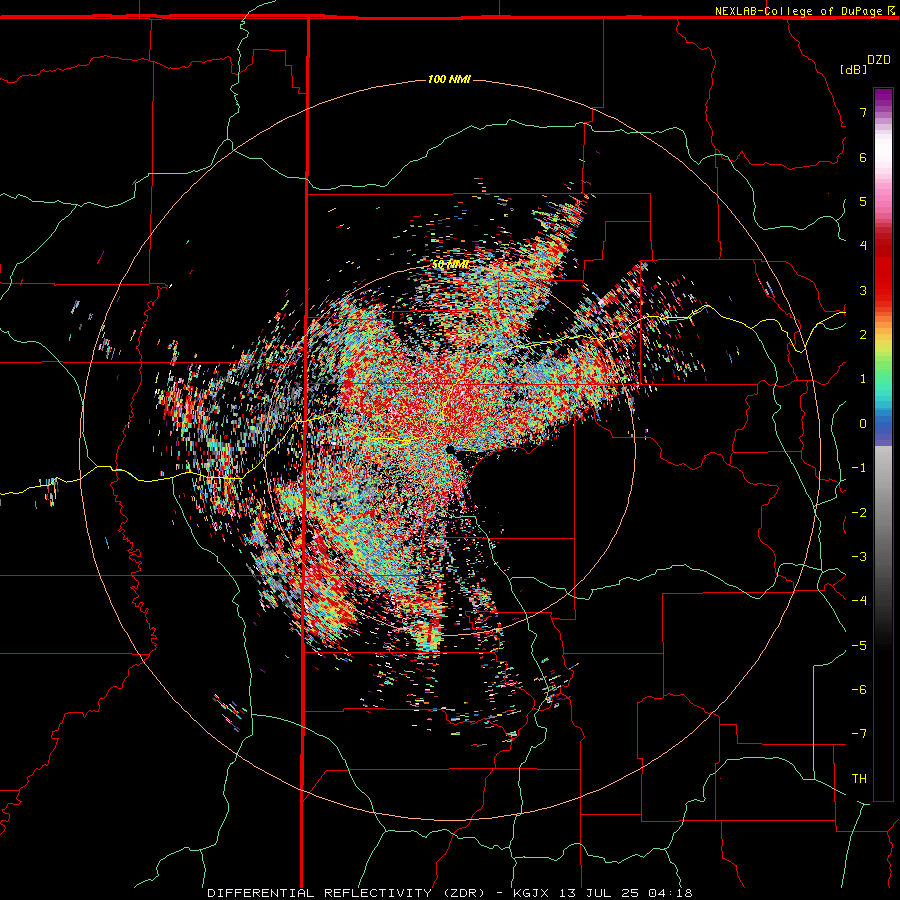Click the 4 value on the color scale
The height and width of the screenshot is (900, 900).
click(x=863, y=246)
